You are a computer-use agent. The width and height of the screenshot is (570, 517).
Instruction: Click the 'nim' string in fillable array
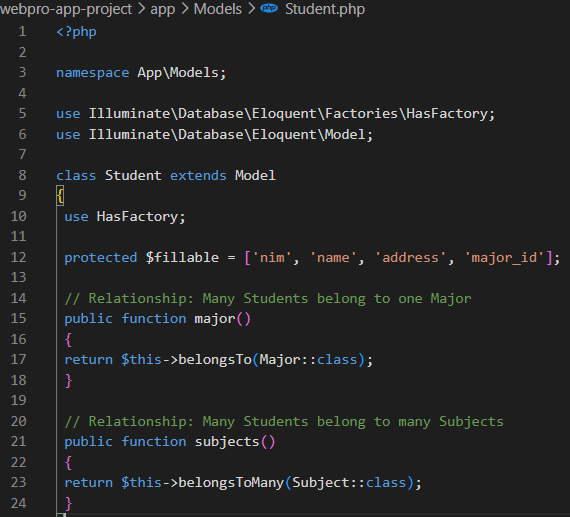click(272, 257)
